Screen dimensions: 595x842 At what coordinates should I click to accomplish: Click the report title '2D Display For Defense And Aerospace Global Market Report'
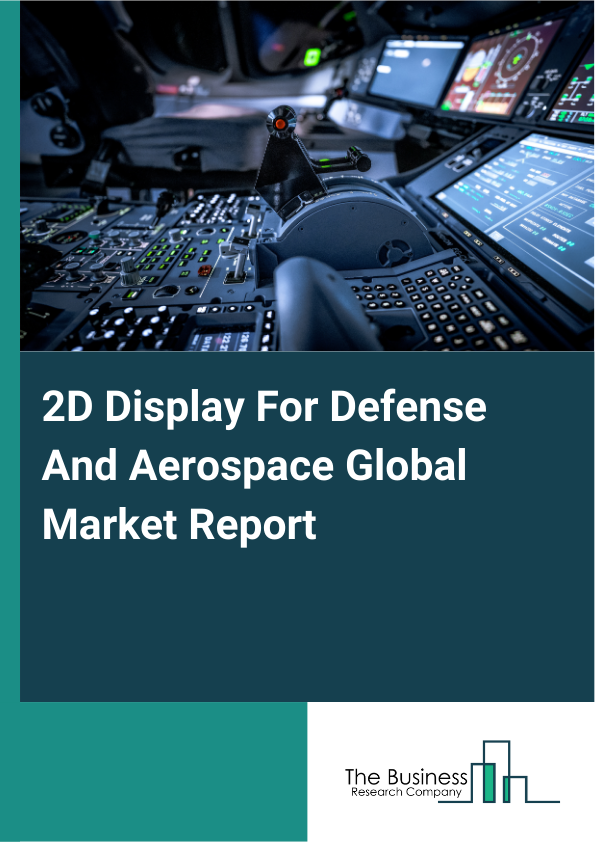pyautogui.click(x=264, y=466)
